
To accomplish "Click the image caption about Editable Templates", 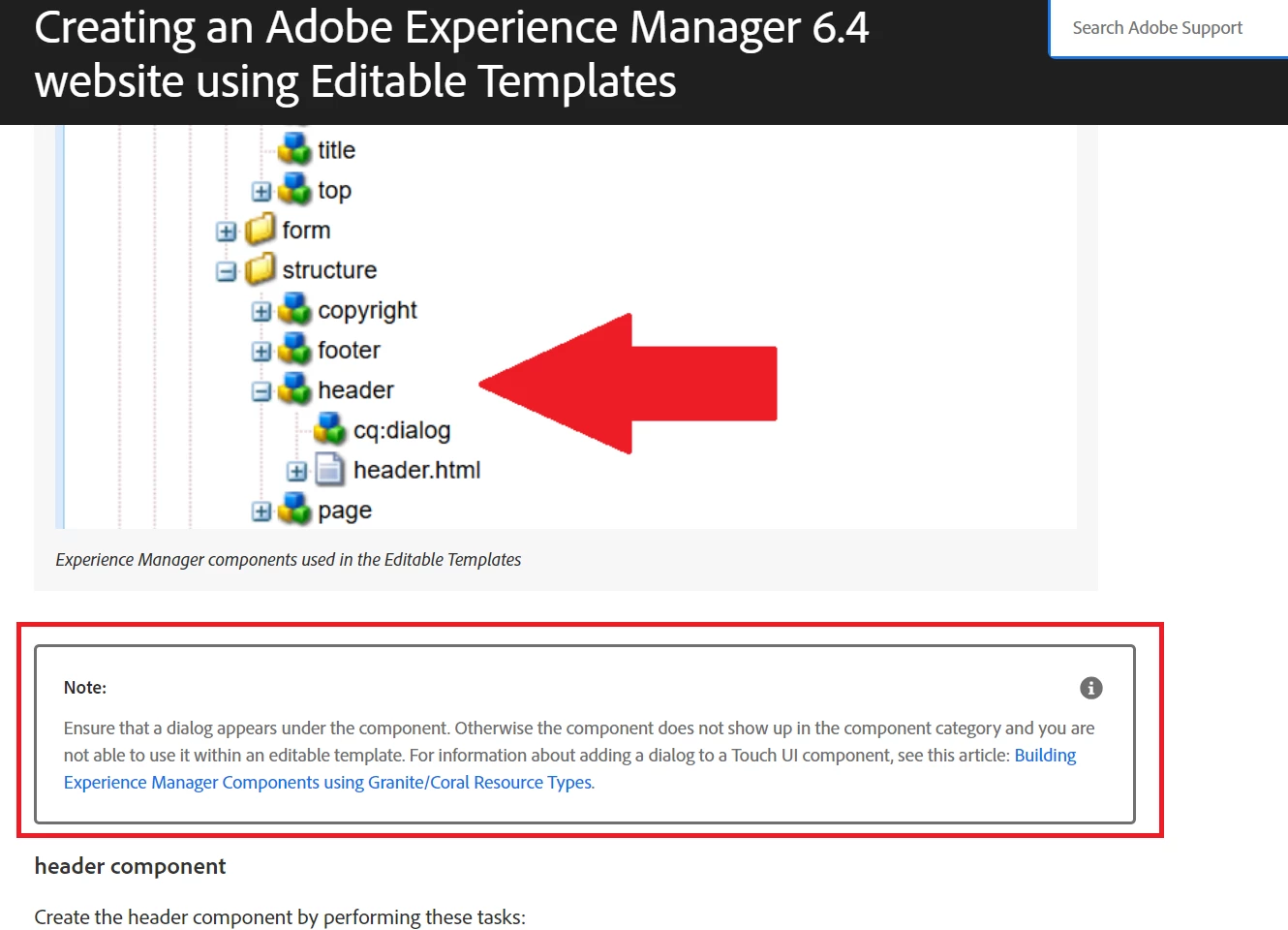I will [x=289, y=559].
